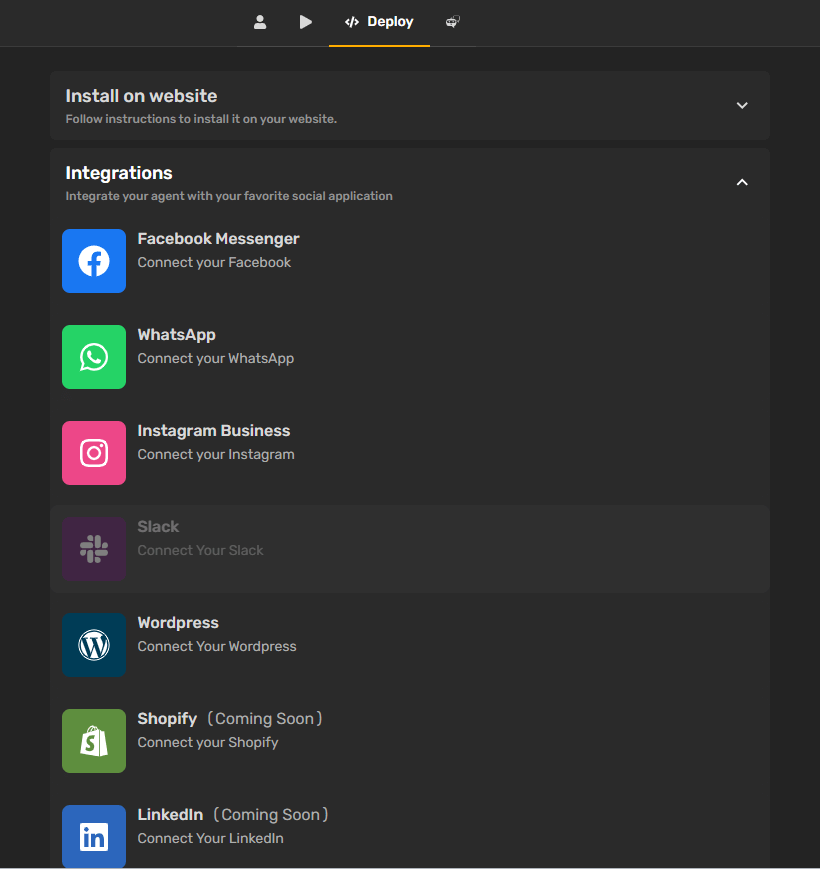Open the play preview tab
This screenshot has width=820, height=869.
(x=305, y=22)
